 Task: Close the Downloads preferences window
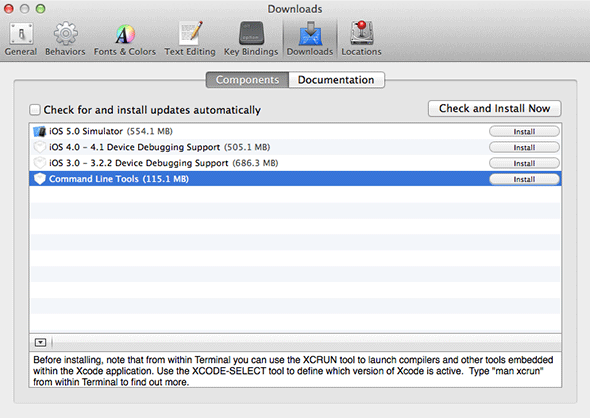tap(9, 8)
